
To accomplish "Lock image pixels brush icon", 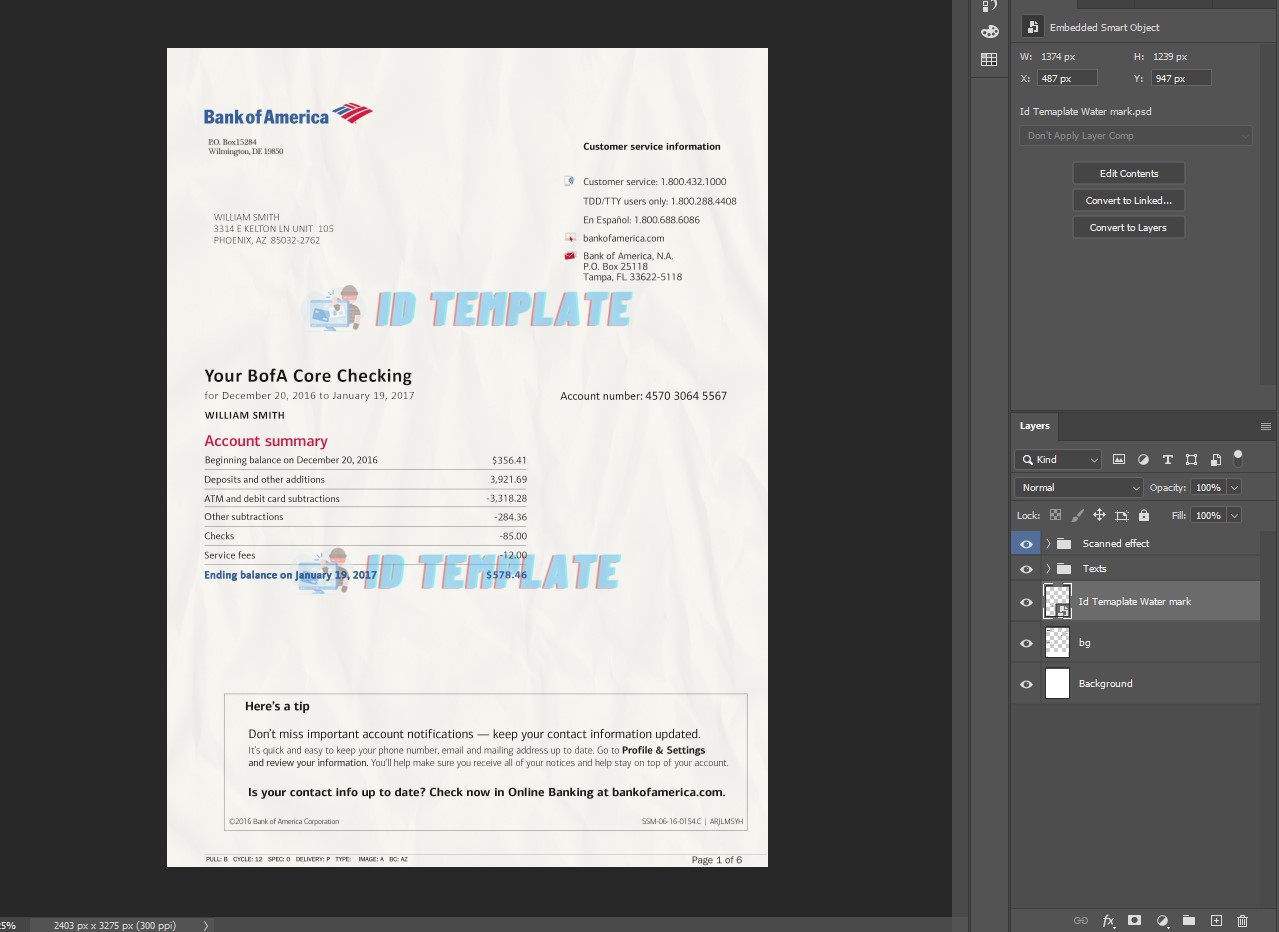I will [x=1077, y=515].
